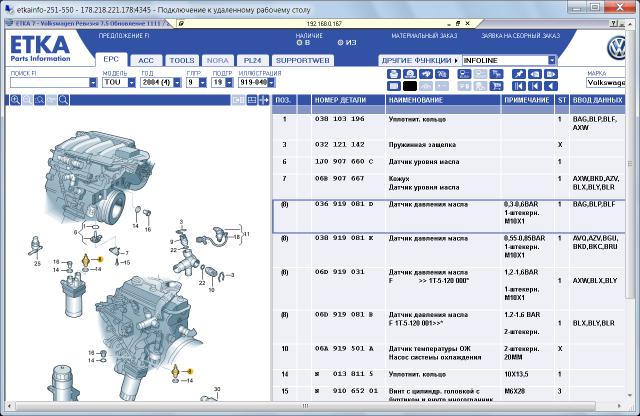This screenshot has height=416, width=640.
Task: Open the ГОД dropdown showing 2004 (4)
Action: click(177, 82)
